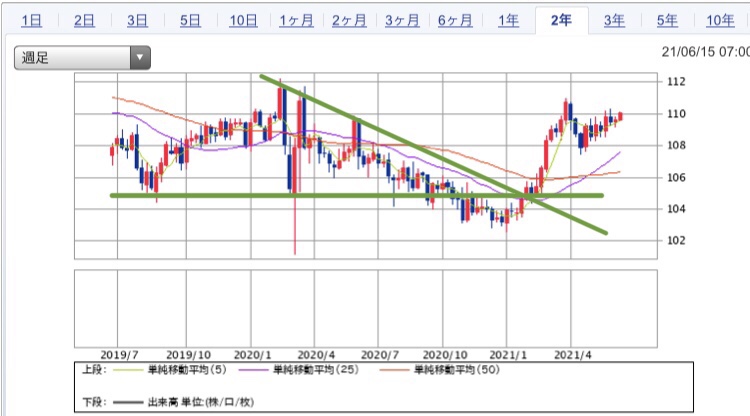Click the 104 price axis label
This screenshot has width=750, height=416.
click(x=676, y=209)
